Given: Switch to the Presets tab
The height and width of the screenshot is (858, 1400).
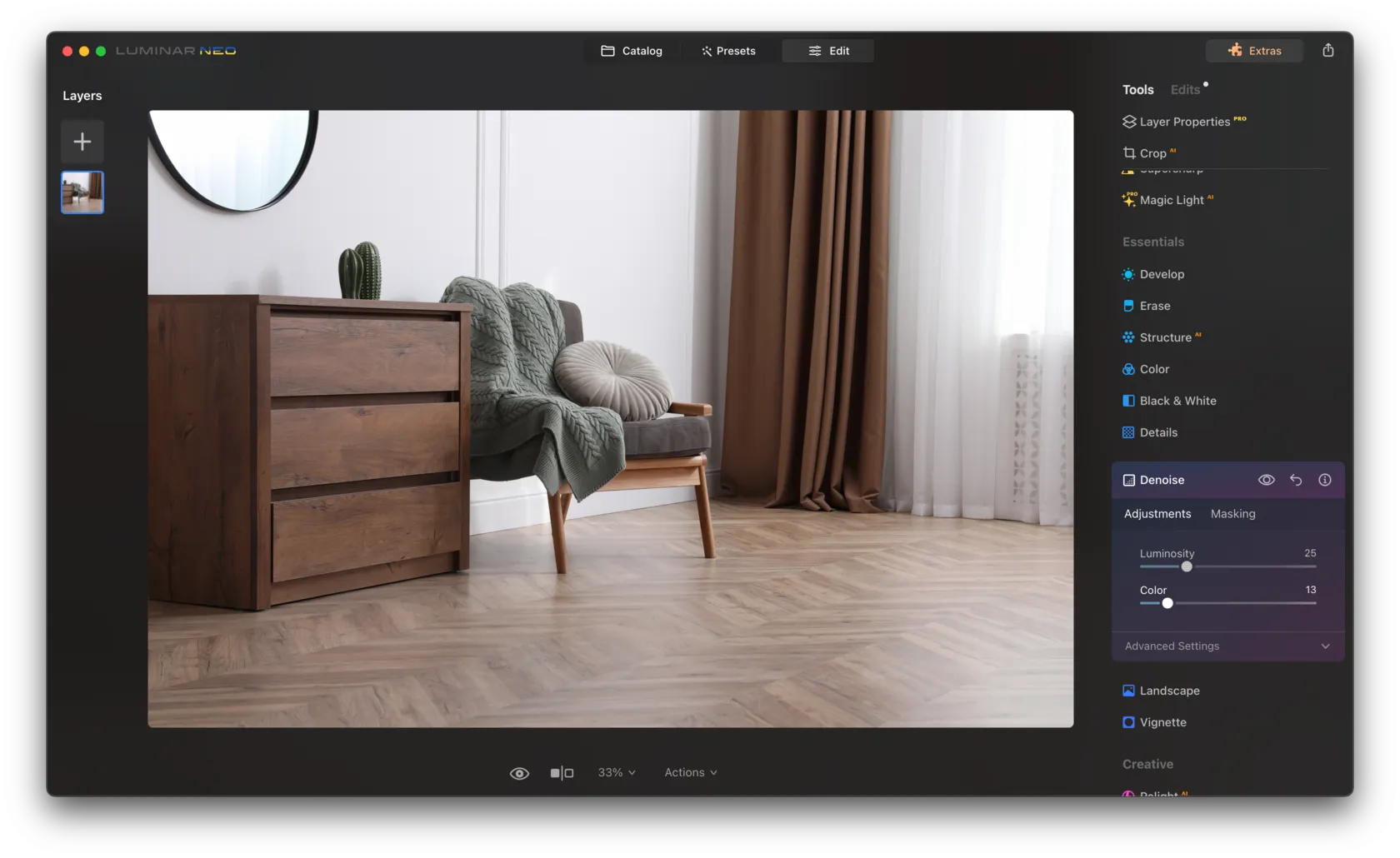Looking at the screenshot, I should click(x=728, y=51).
